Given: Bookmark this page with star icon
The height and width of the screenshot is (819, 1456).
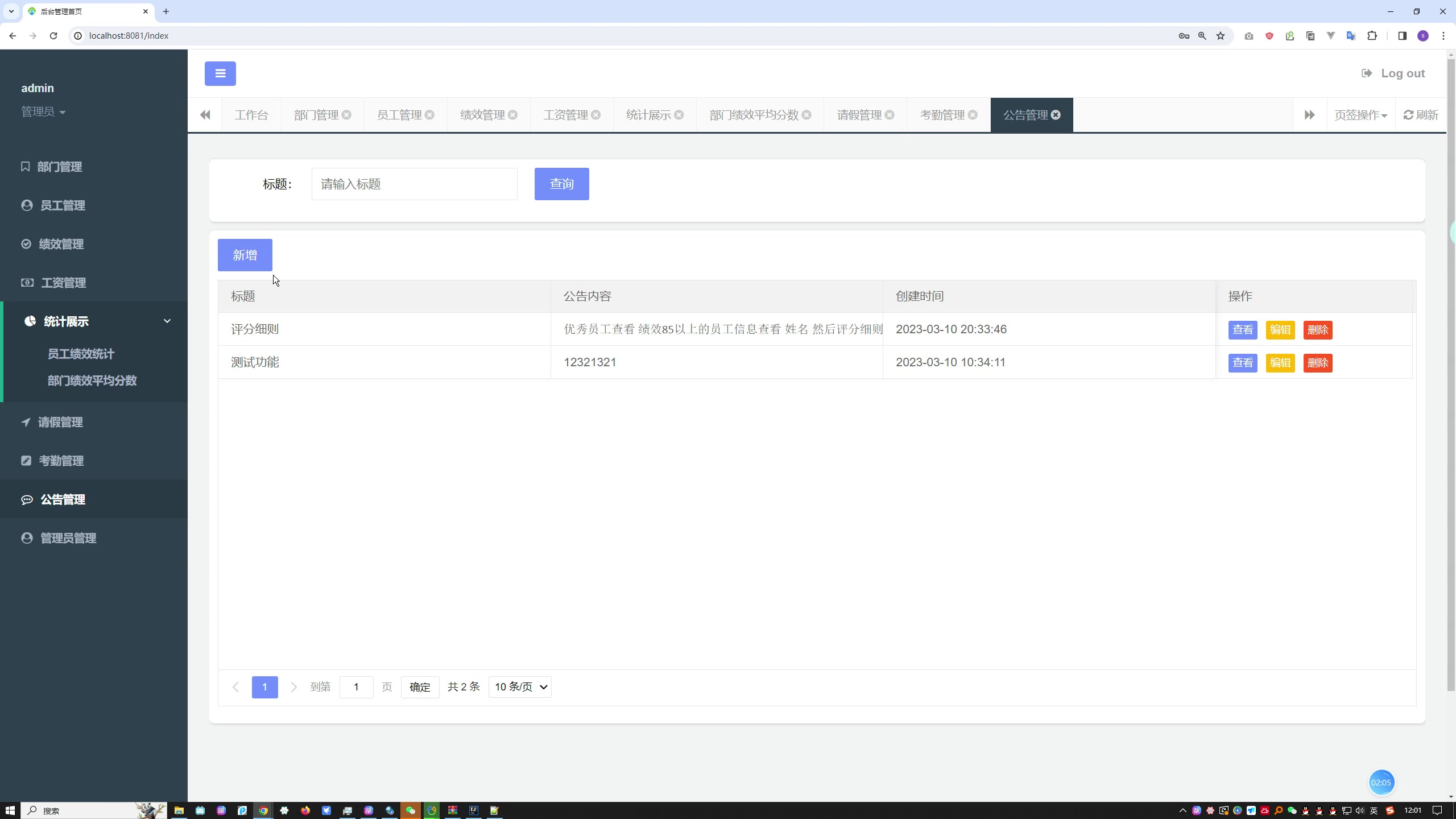Looking at the screenshot, I should click(x=1221, y=36).
